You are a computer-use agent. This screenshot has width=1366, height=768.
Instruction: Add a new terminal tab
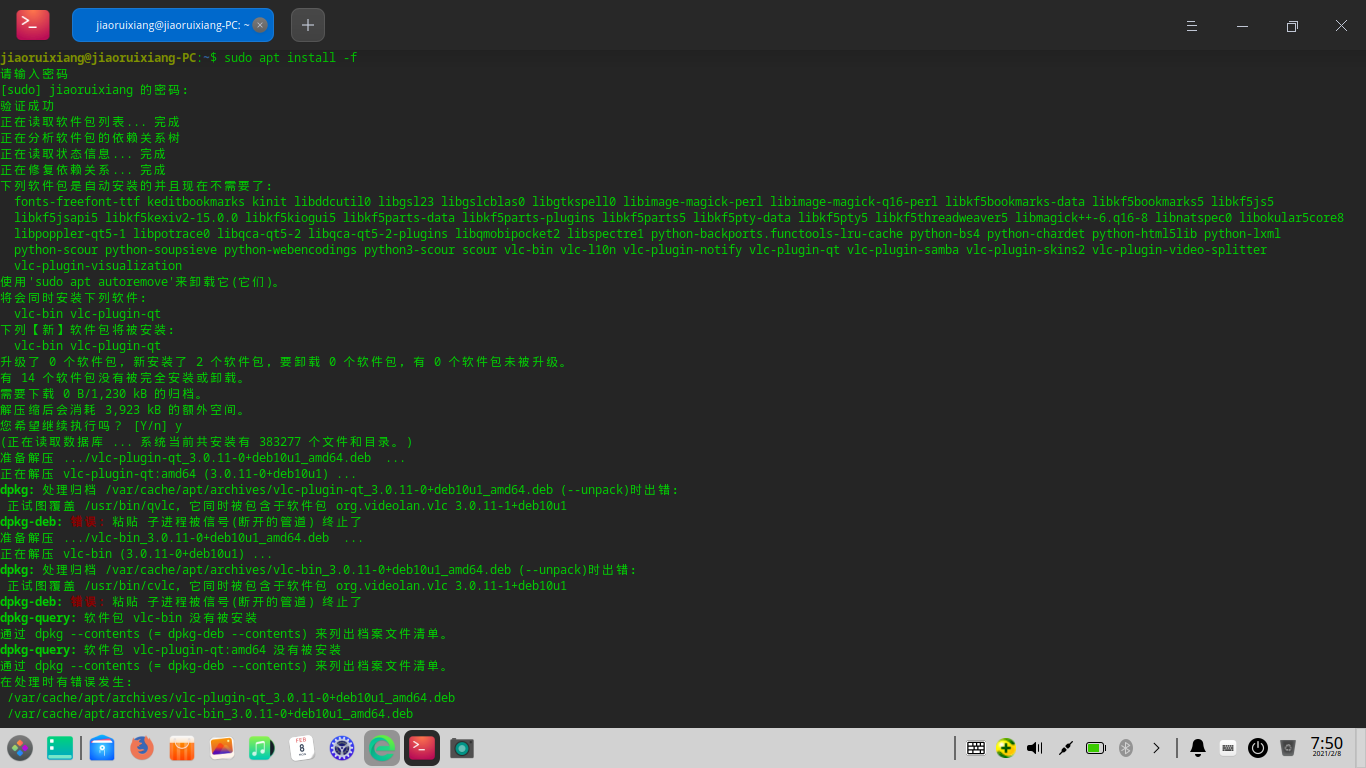pos(308,25)
